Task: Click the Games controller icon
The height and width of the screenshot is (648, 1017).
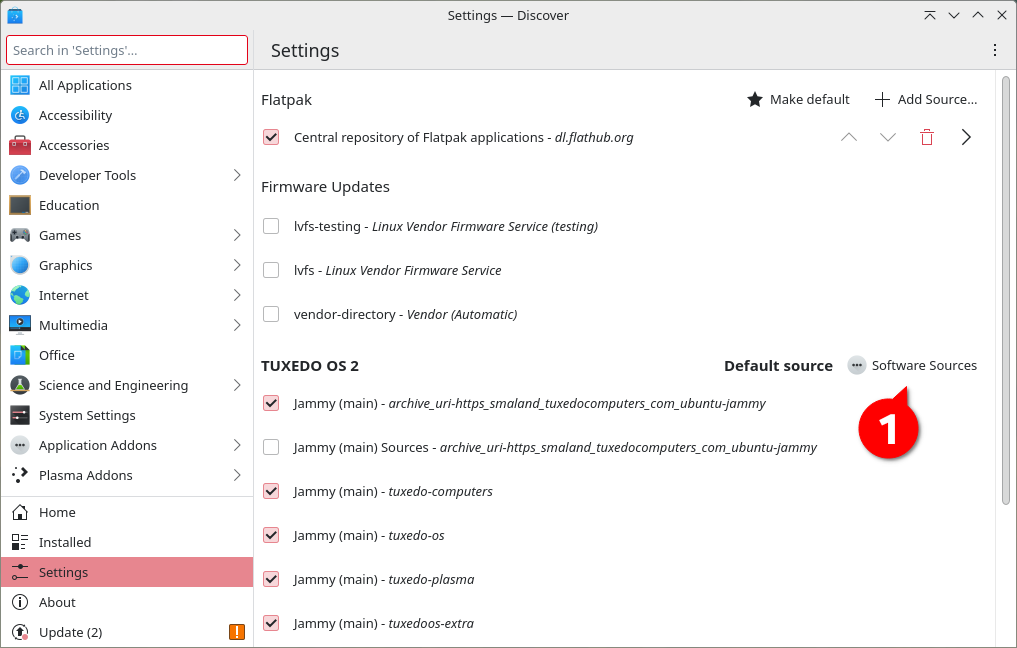Action: 20,235
